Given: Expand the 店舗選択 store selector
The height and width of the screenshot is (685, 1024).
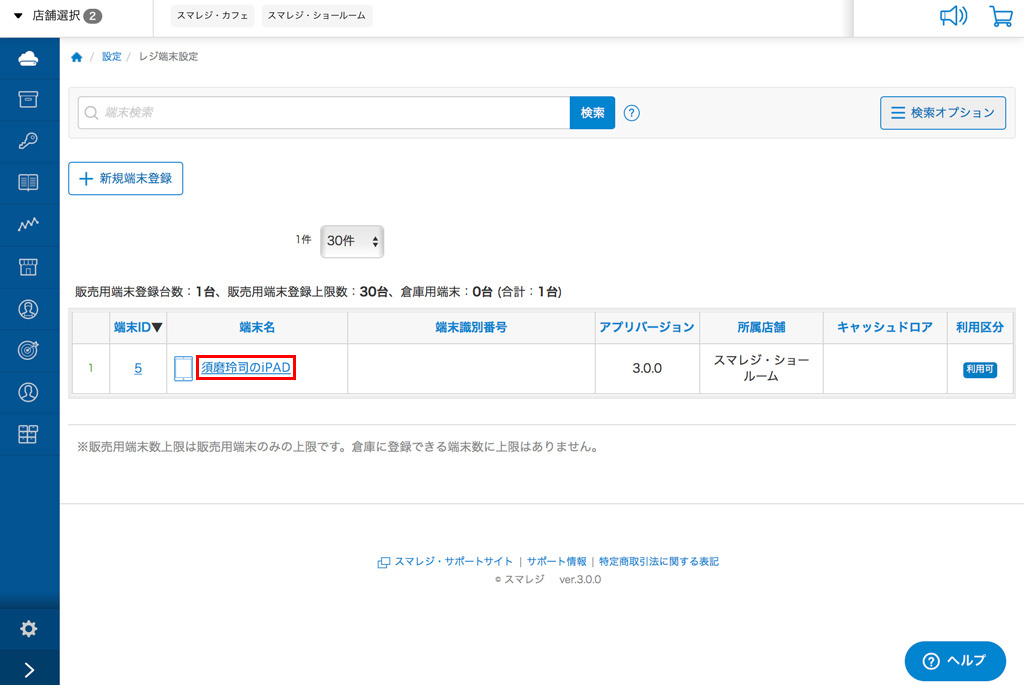Looking at the screenshot, I should 58,16.
